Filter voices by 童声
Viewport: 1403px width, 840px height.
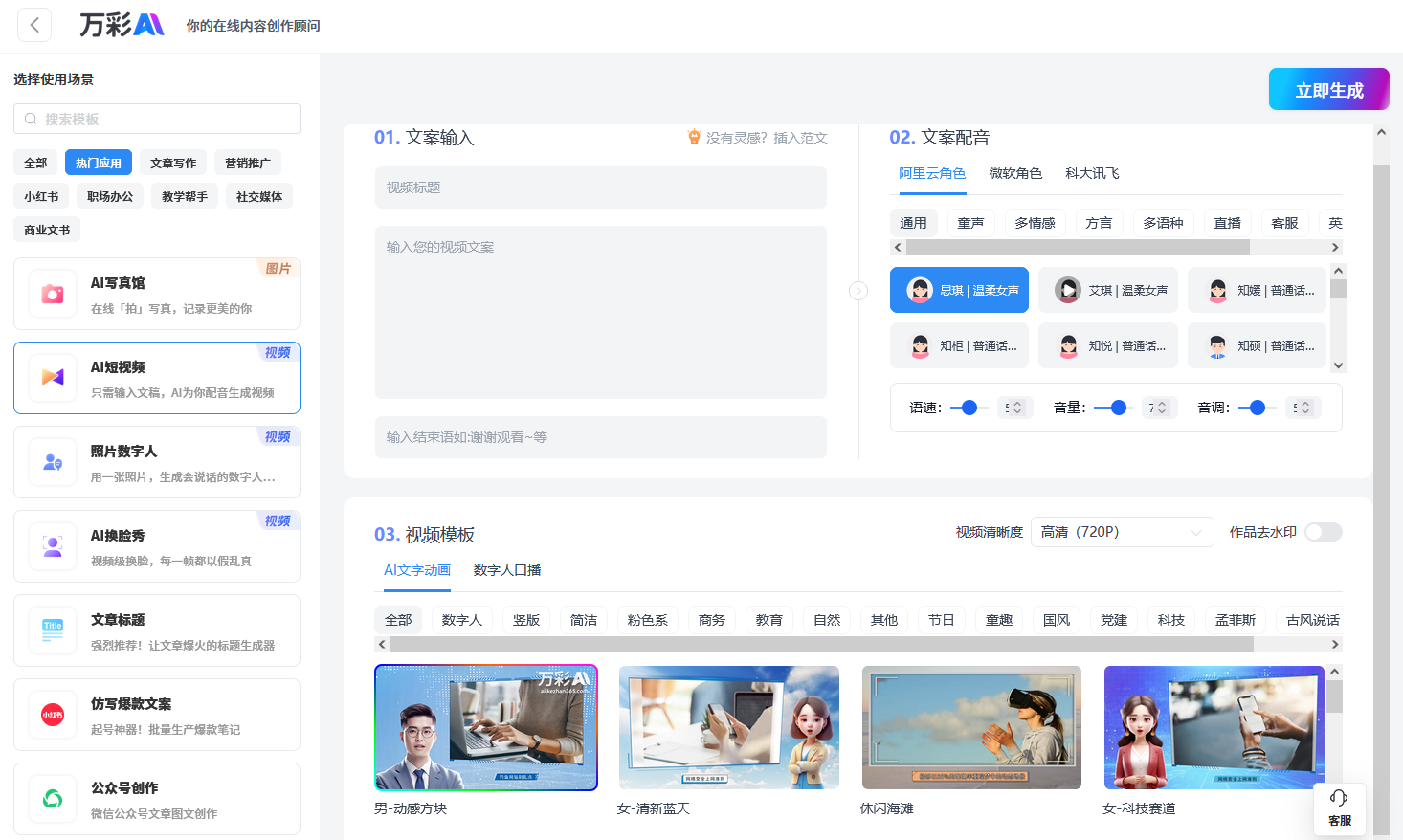tap(970, 223)
